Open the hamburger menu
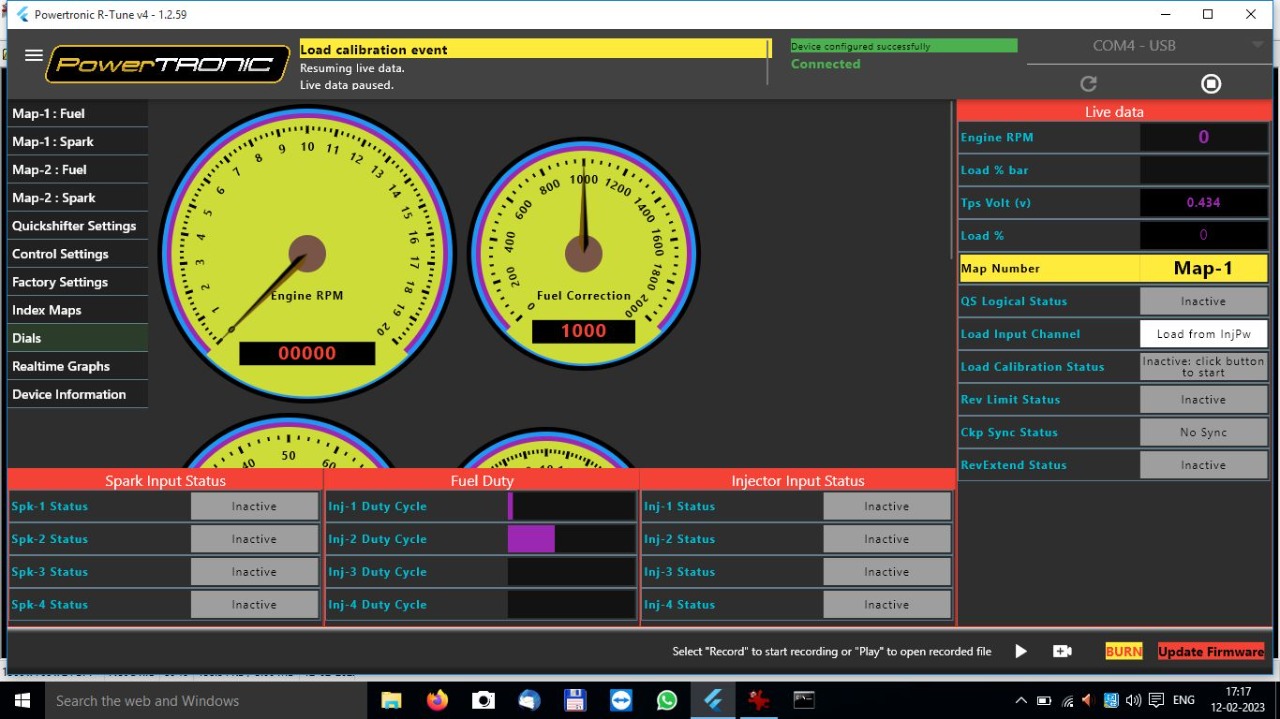The width and height of the screenshot is (1280, 719). [x=33, y=56]
